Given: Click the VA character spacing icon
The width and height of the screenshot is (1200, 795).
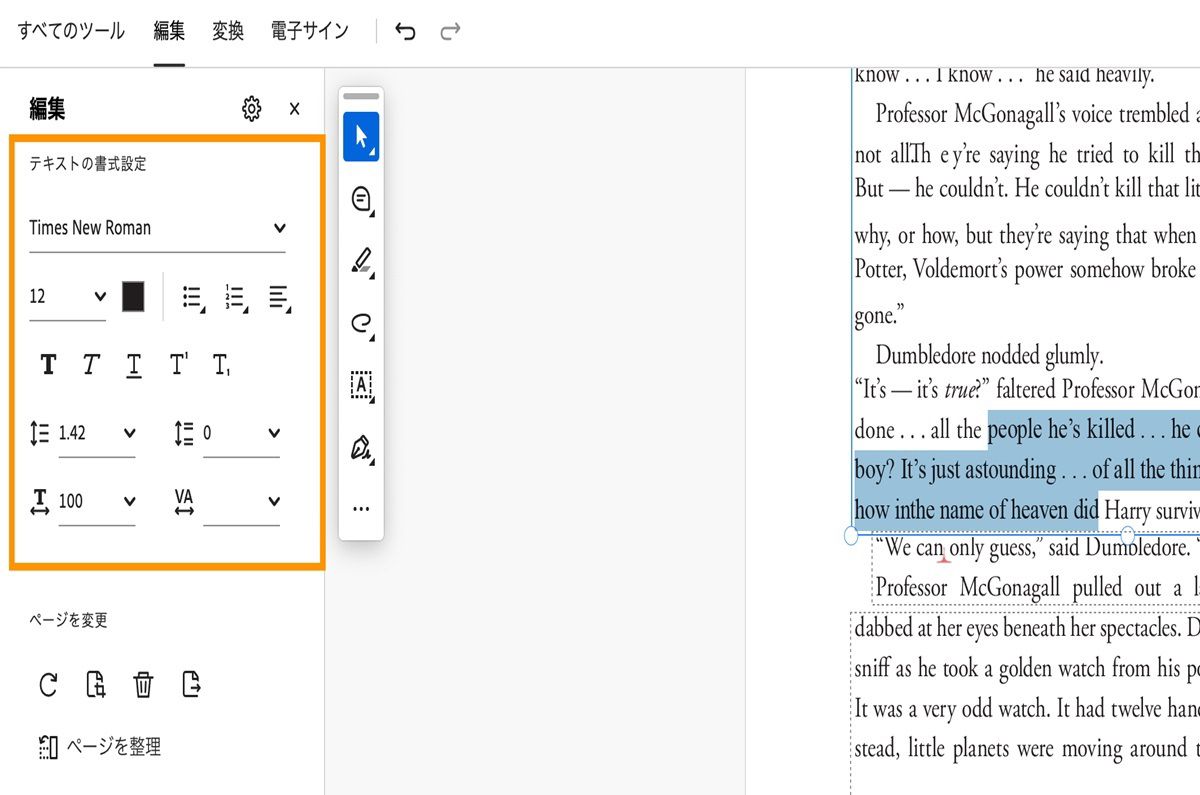Looking at the screenshot, I should 184,501.
